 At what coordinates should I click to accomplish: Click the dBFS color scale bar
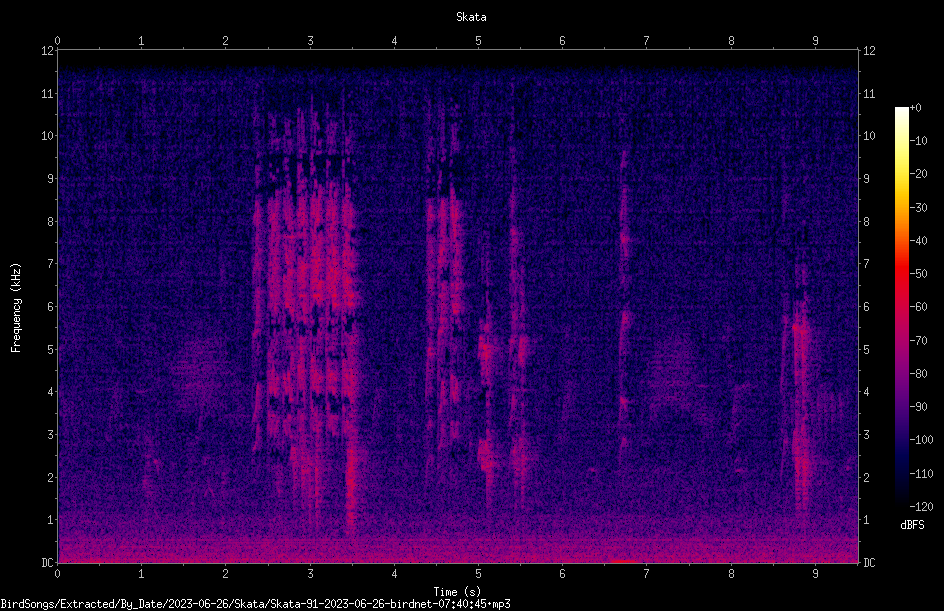(x=901, y=306)
